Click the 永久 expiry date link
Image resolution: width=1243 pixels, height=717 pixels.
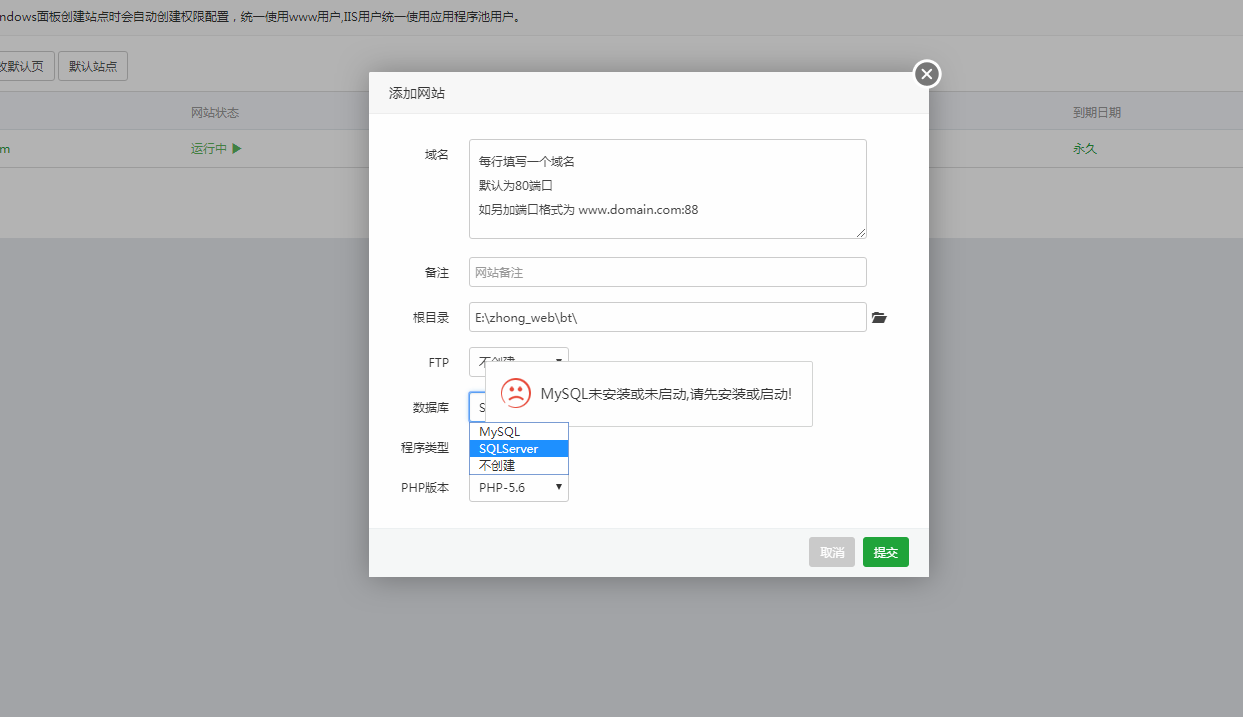click(1085, 148)
